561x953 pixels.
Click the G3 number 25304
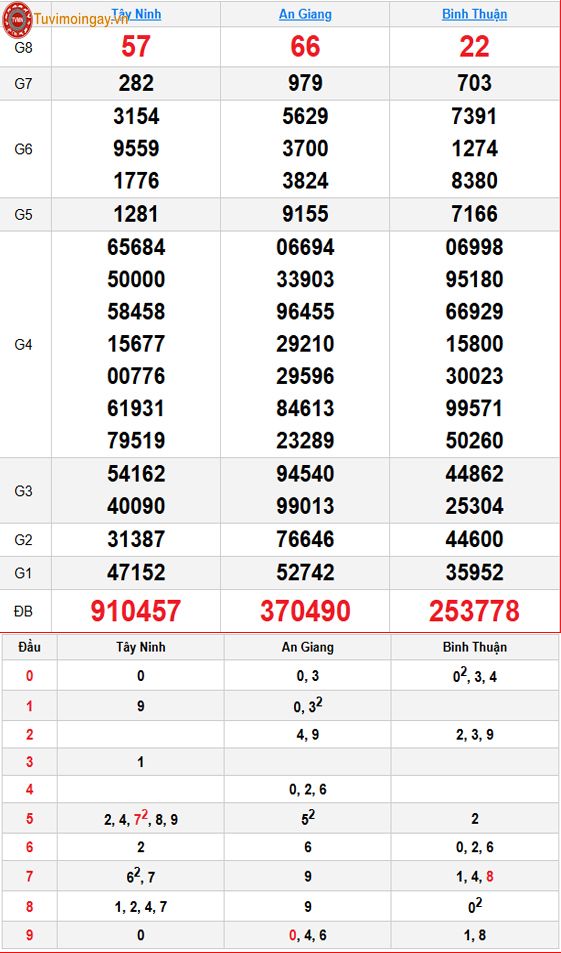475,506
